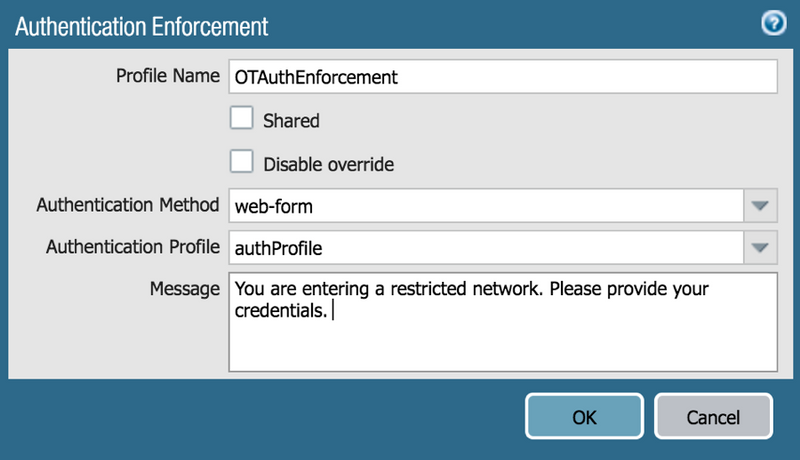Click the Profile Name label

click(x=167, y=76)
